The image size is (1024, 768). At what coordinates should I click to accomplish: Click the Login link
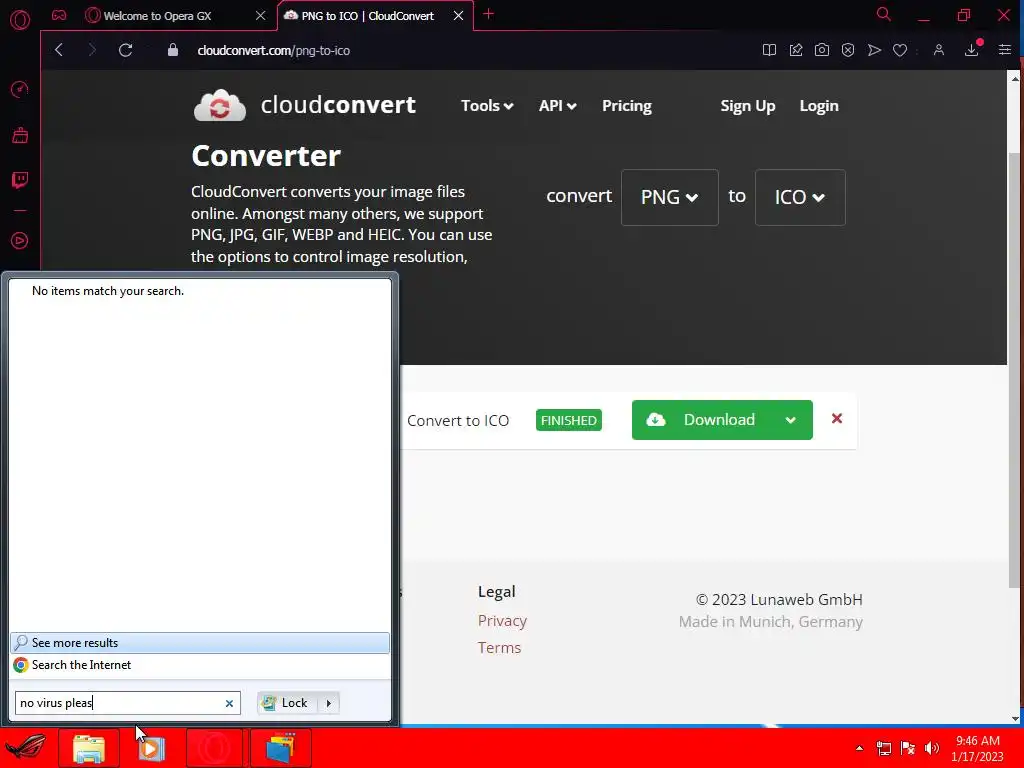819,106
